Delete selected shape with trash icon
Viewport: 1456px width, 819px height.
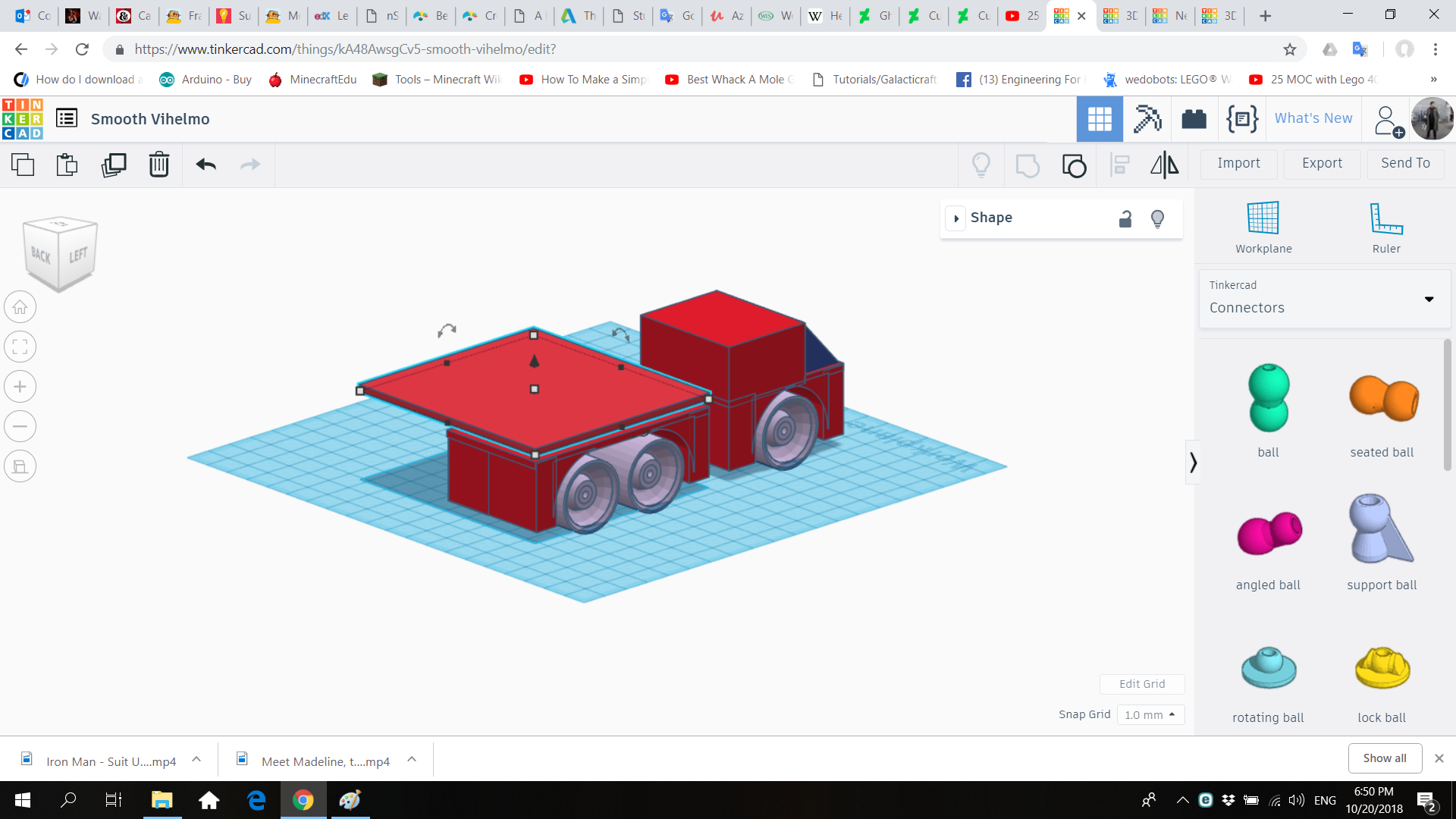point(159,165)
